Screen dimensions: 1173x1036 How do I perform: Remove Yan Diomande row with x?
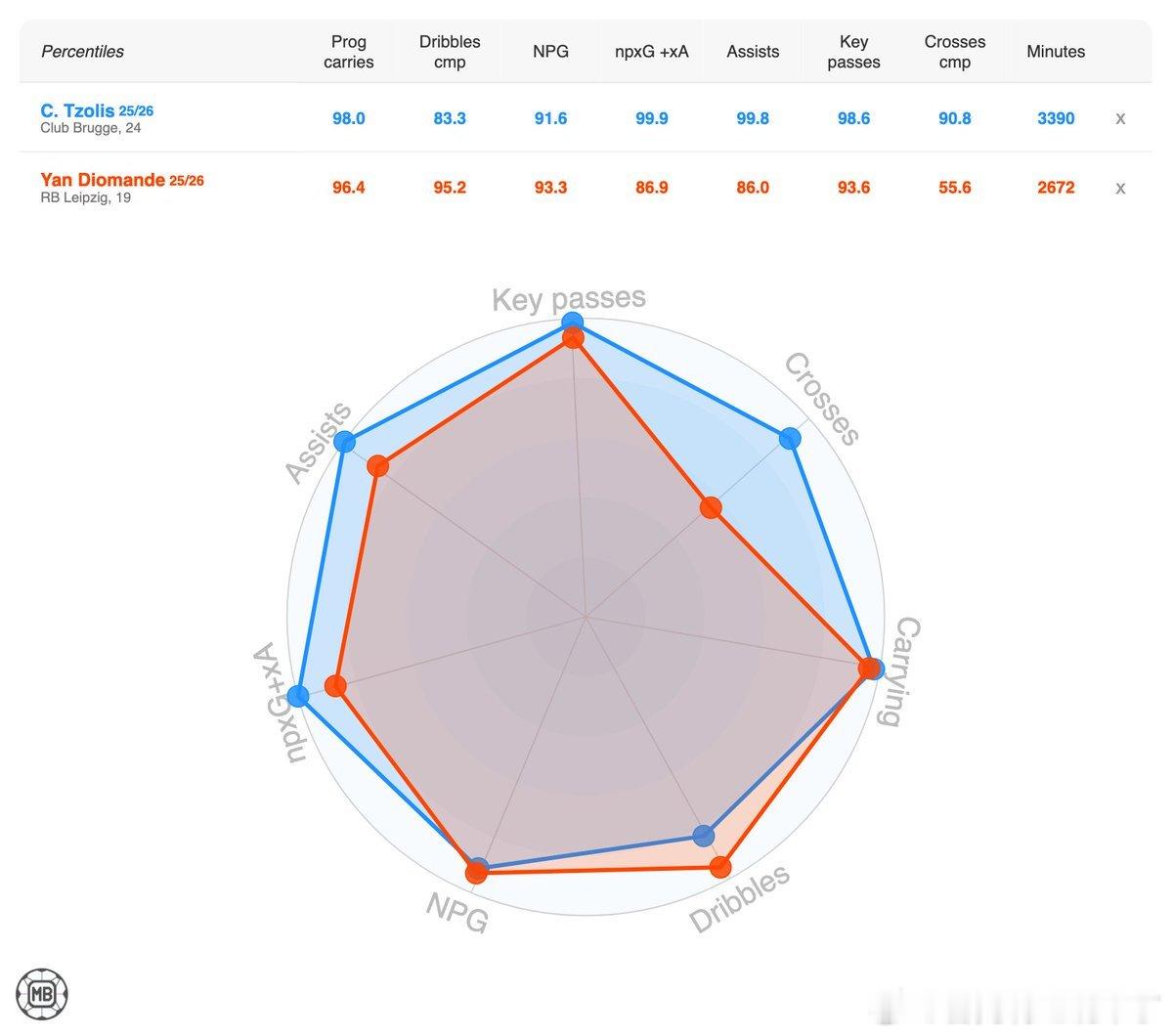pyautogui.click(x=1120, y=188)
